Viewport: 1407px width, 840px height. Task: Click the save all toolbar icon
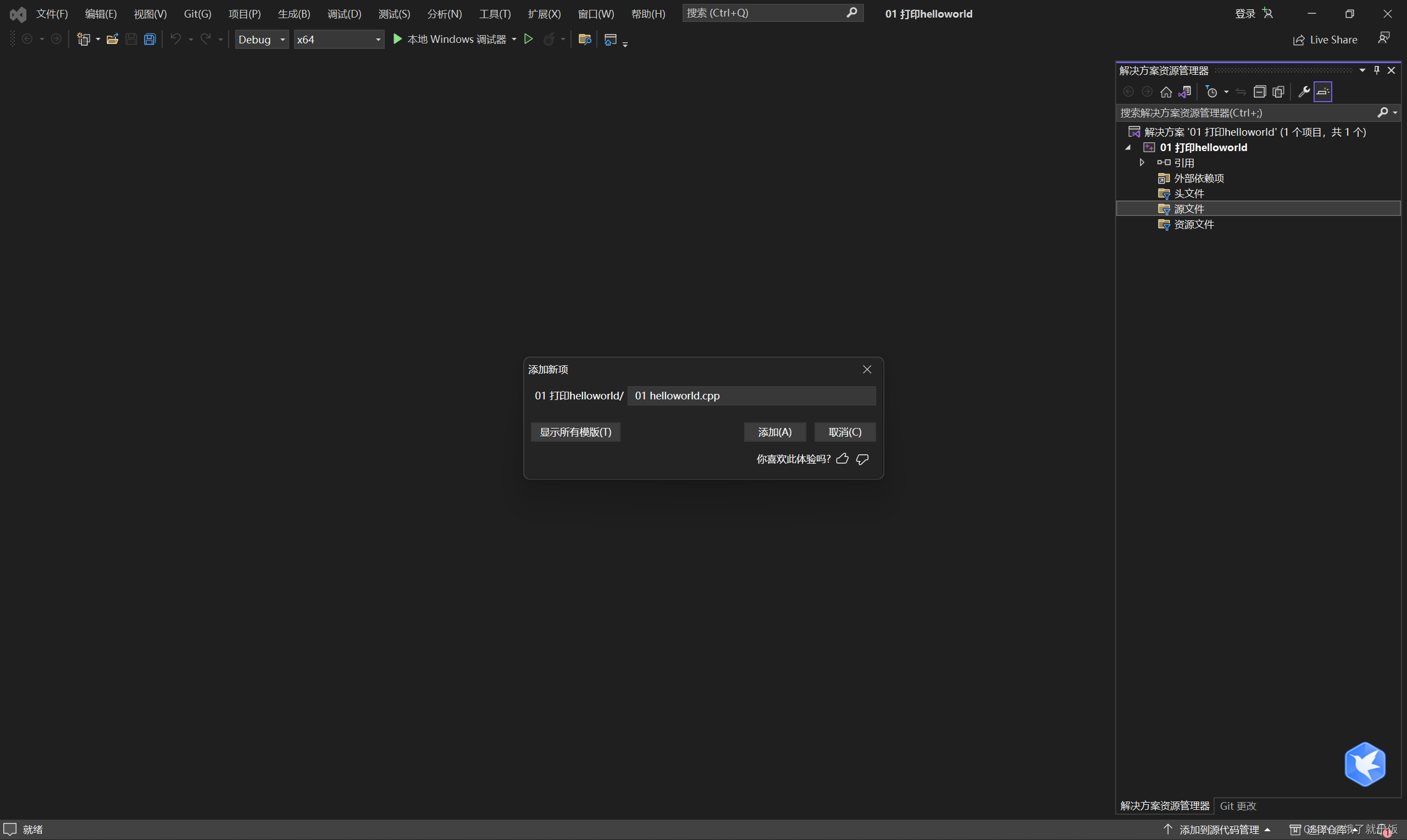(x=149, y=39)
